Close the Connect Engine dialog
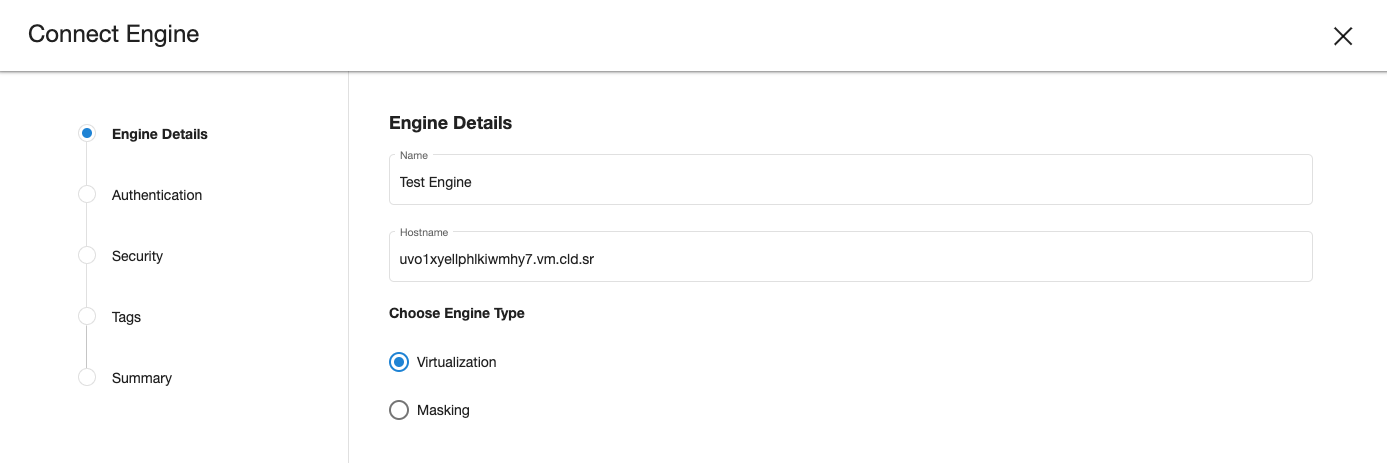1387x463 pixels. point(1343,36)
